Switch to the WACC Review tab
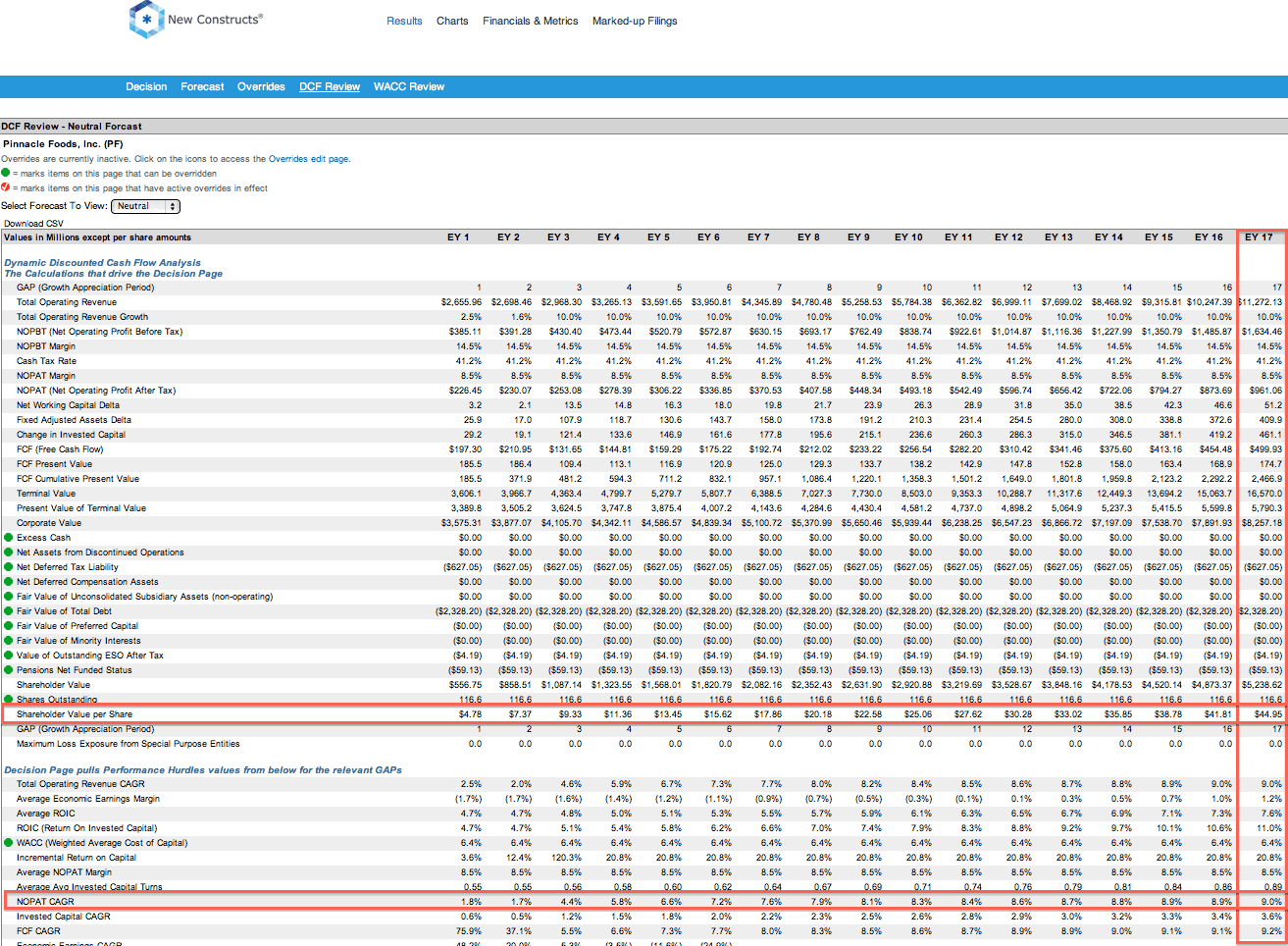 coord(409,86)
